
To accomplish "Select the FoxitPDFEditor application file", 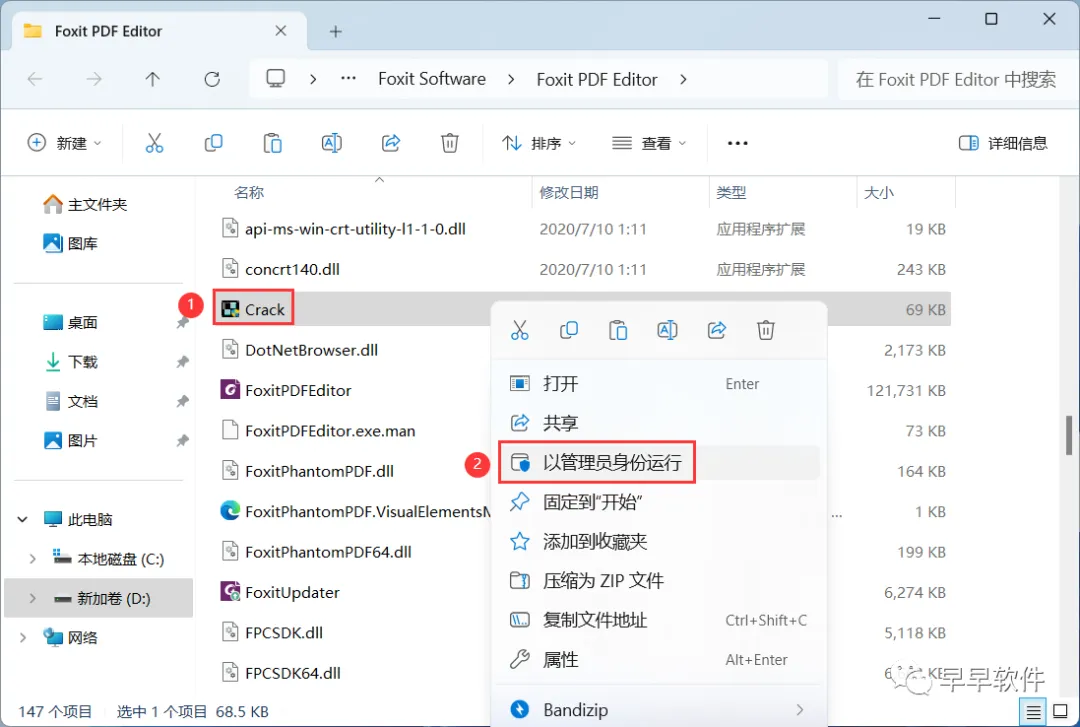I will pyautogui.click(x=299, y=390).
